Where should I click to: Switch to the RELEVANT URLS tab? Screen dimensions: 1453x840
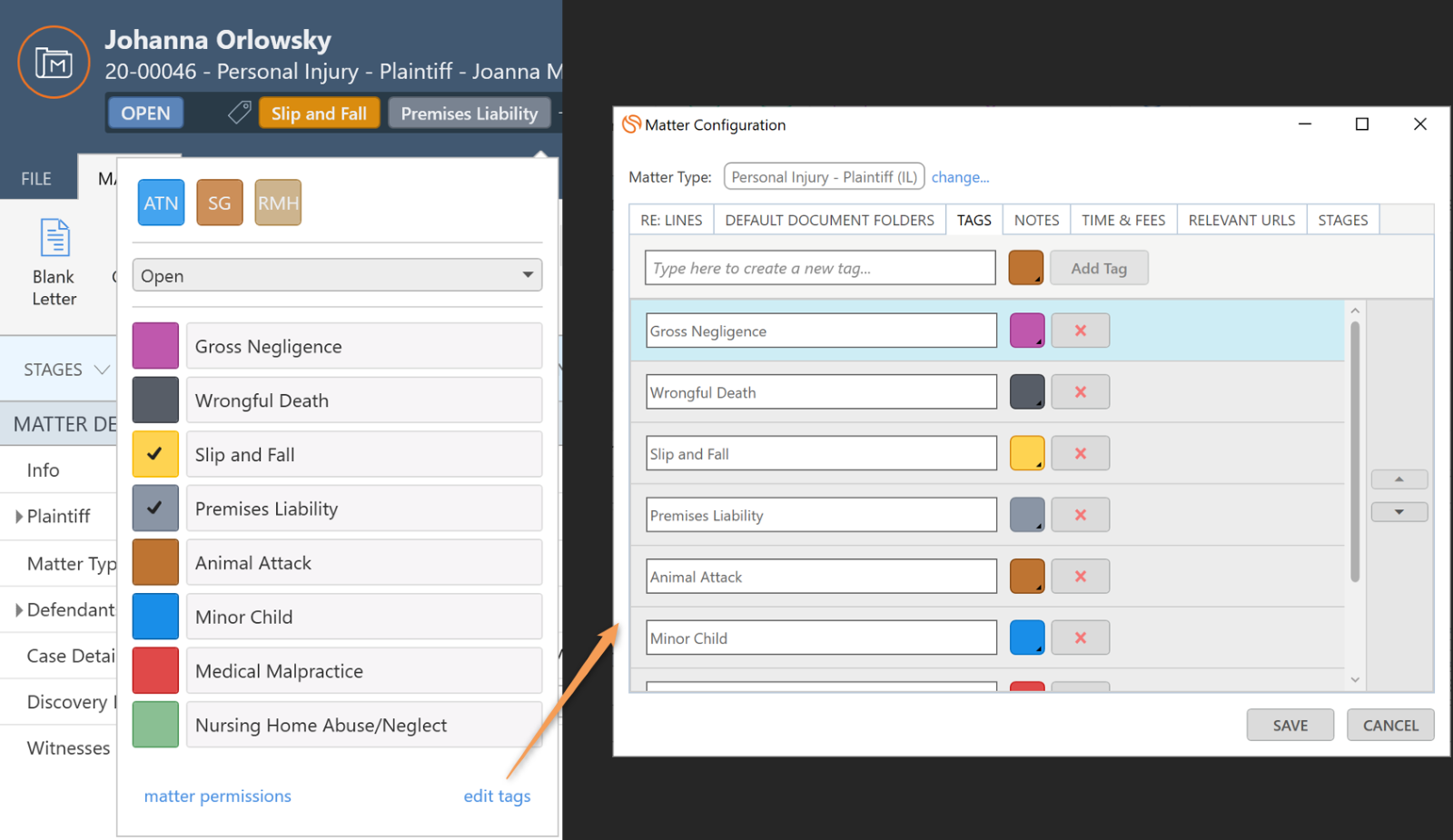pyautogui.click(x=1241, y=220)
